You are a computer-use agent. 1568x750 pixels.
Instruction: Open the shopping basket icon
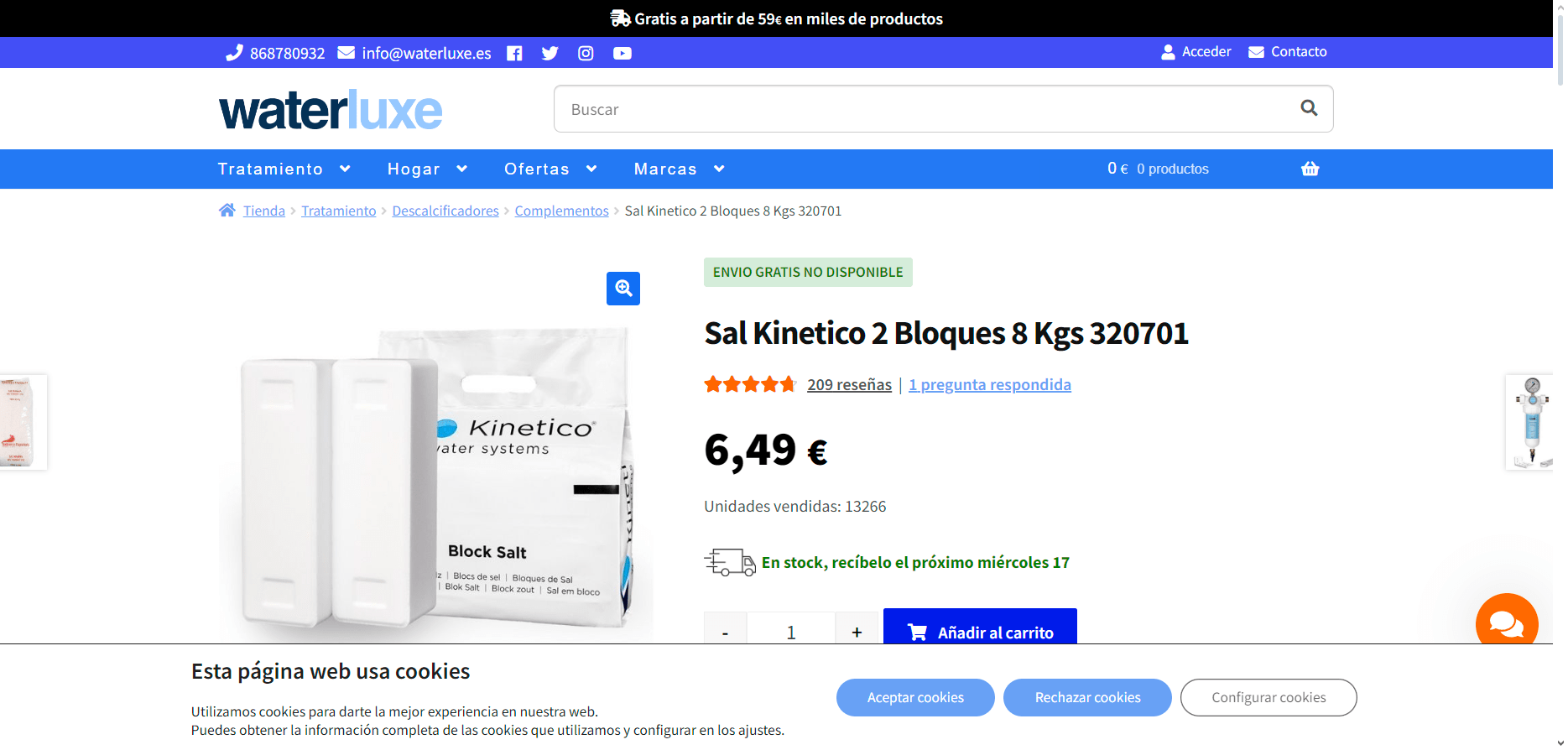coord(1310,169)
